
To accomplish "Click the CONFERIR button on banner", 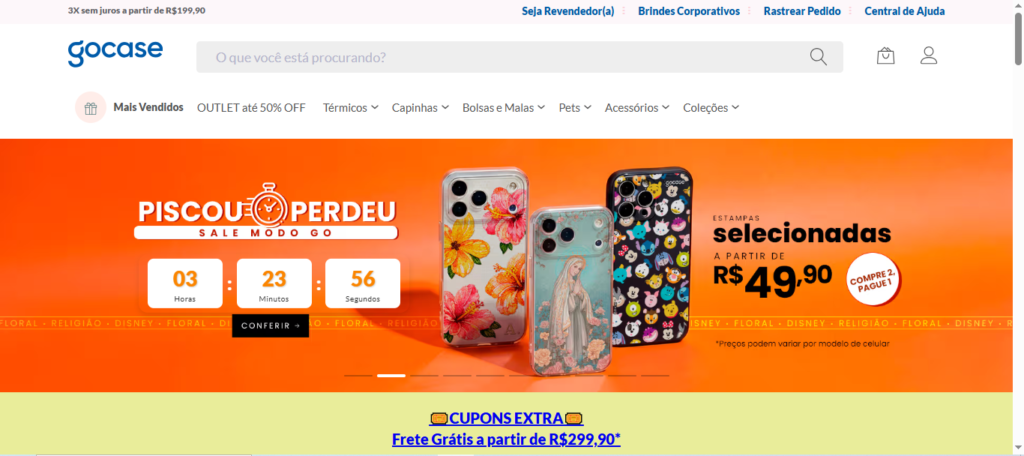I will pos(270,325).
